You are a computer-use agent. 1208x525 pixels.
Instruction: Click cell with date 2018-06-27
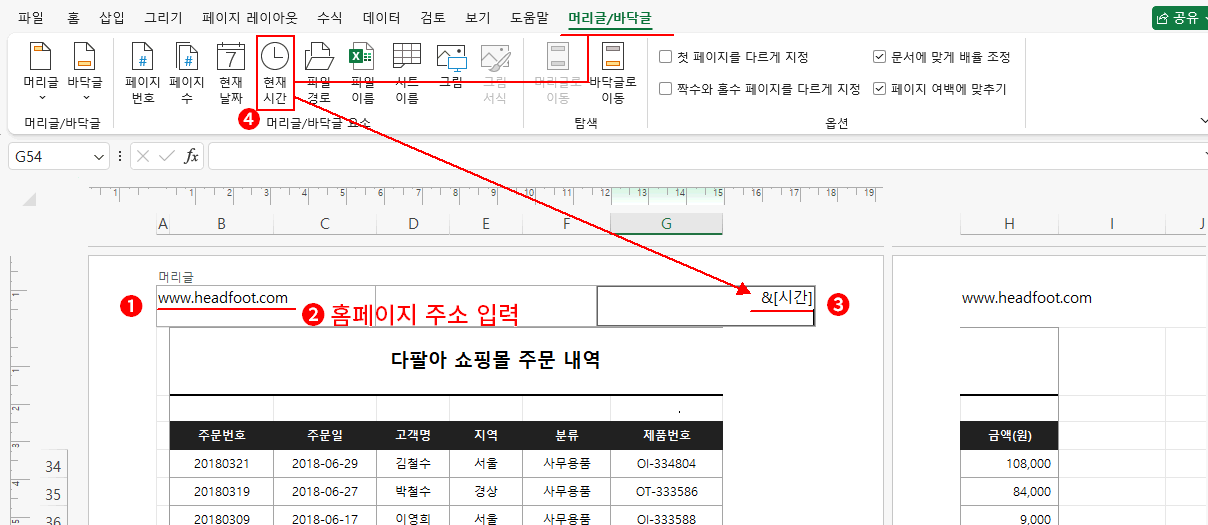pyautogui.click(x=325, y=492)
